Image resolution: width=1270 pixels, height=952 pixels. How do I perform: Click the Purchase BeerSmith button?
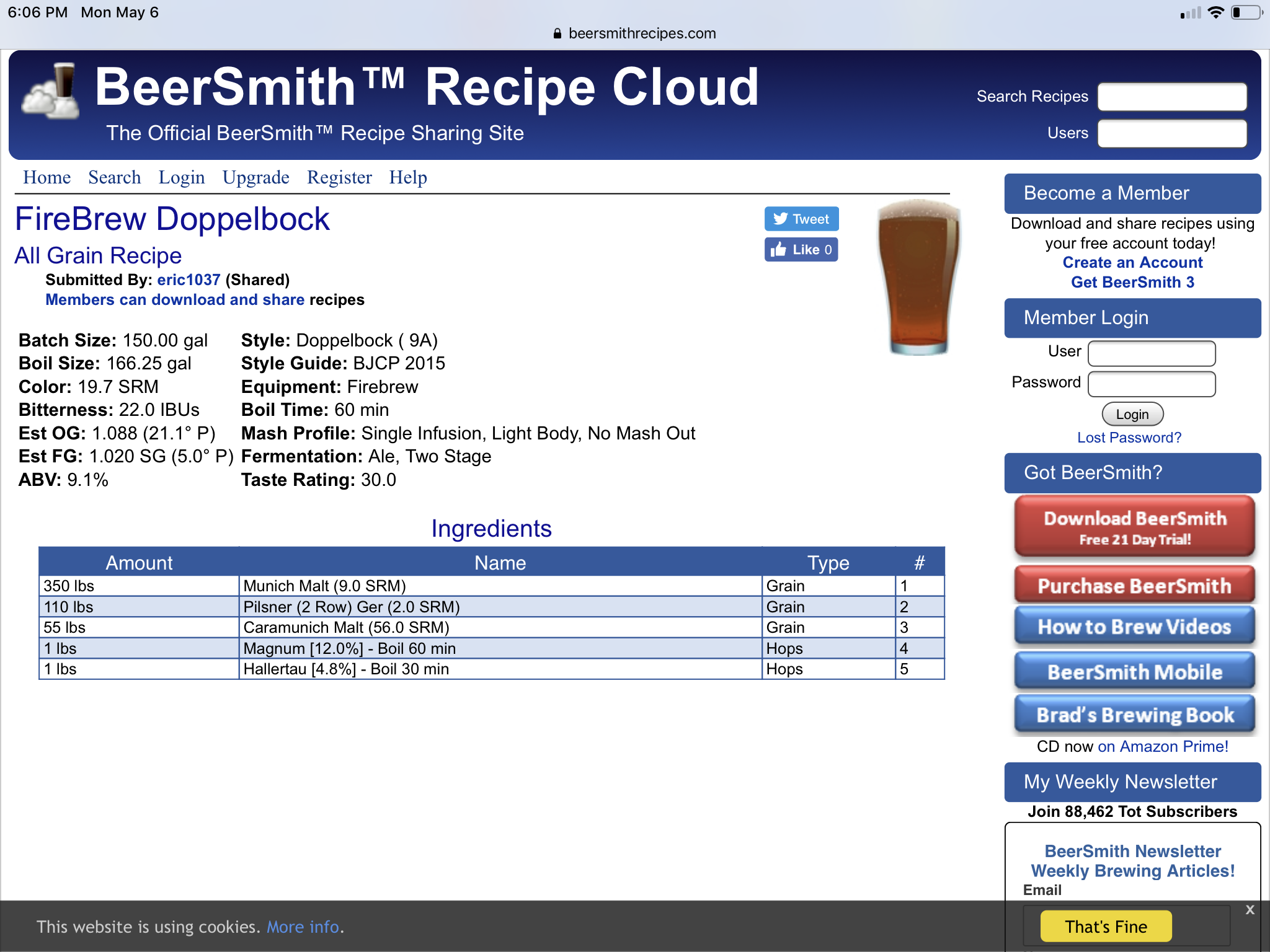1135,585
